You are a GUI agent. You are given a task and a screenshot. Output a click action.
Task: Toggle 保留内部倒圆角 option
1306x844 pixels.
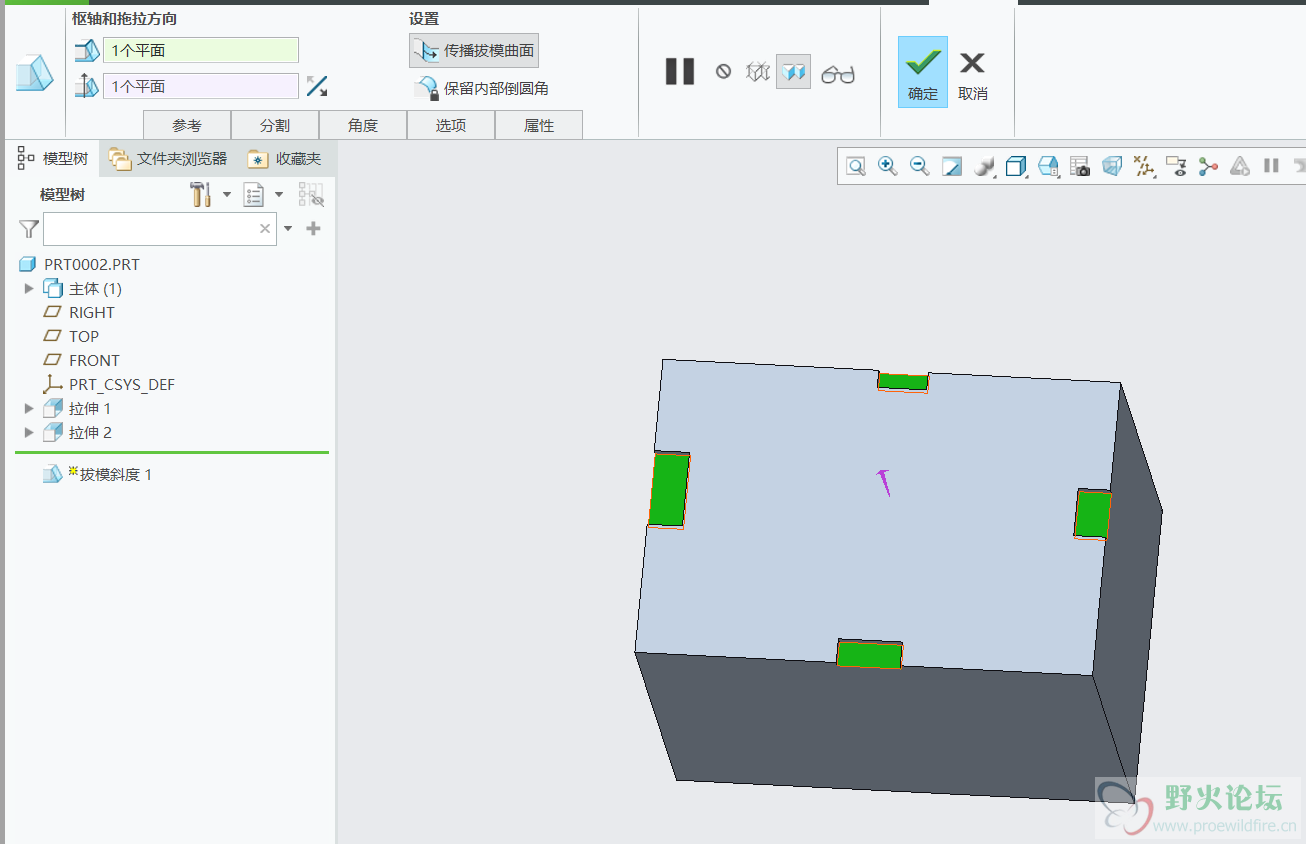pyautogui.click(x=481, y=88)
